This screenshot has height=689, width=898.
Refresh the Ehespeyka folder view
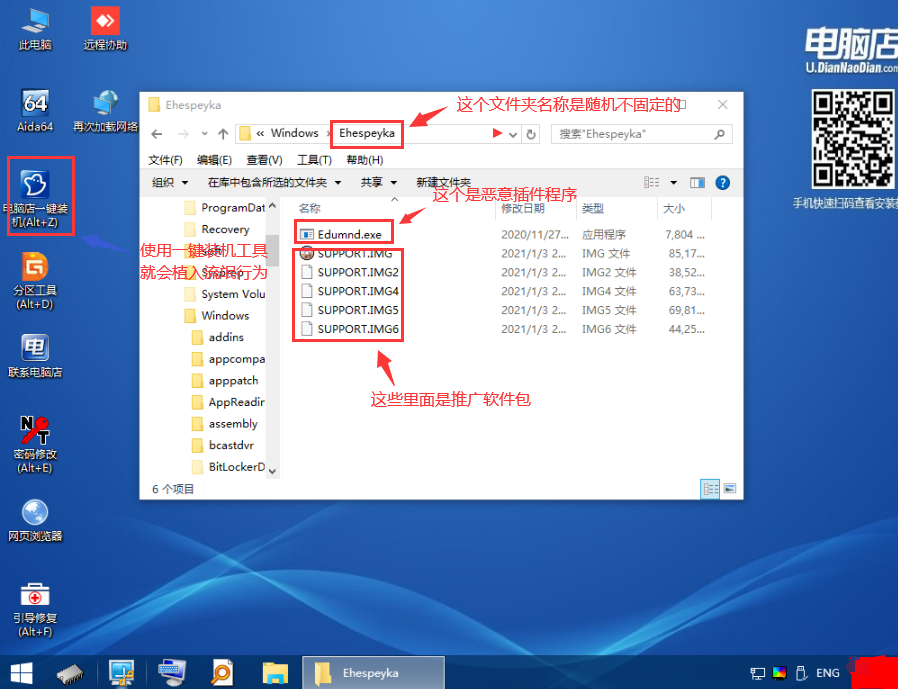pyautogui.click(x=531, y=135)
